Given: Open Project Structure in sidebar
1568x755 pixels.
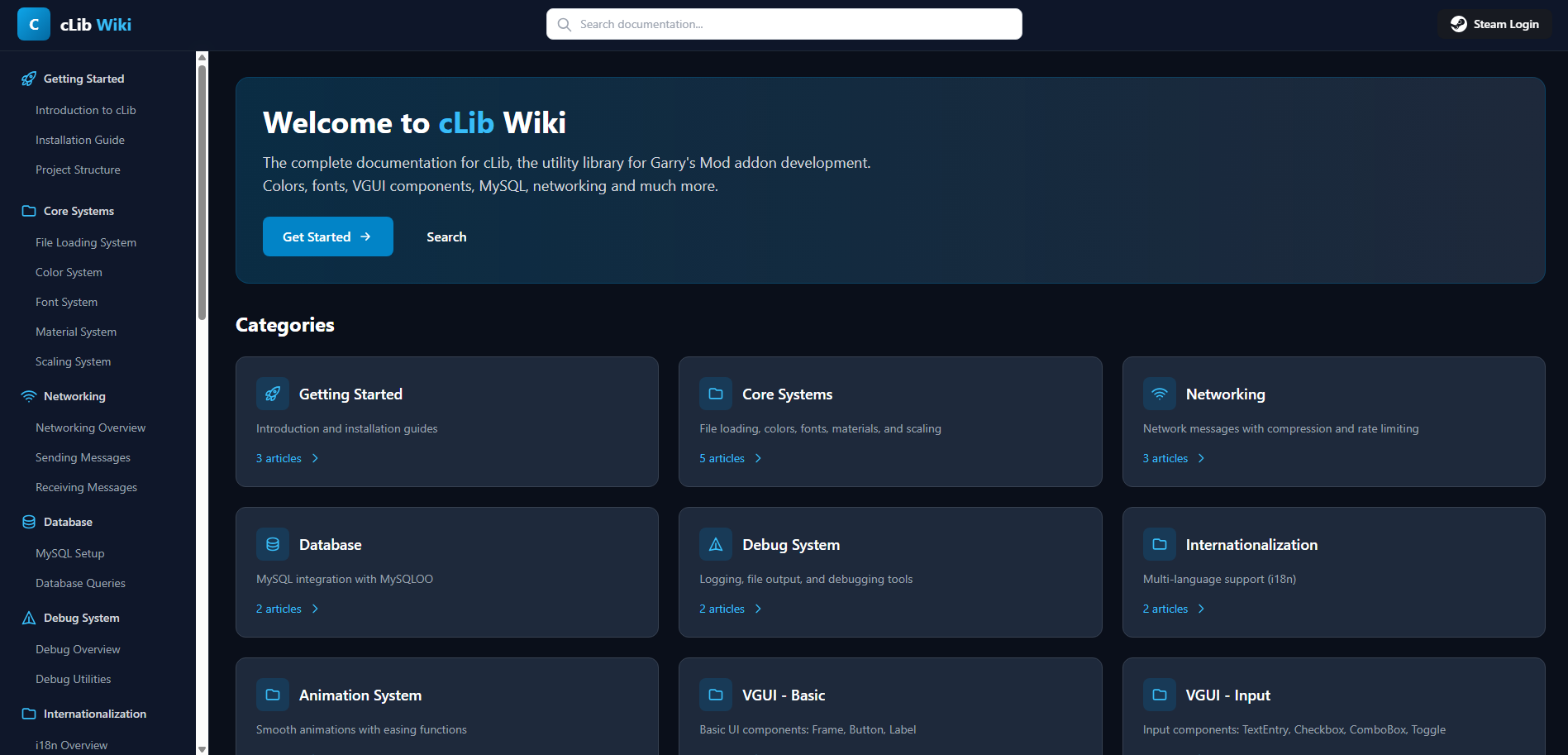Looking at the screenshot, I should [78, 170].
